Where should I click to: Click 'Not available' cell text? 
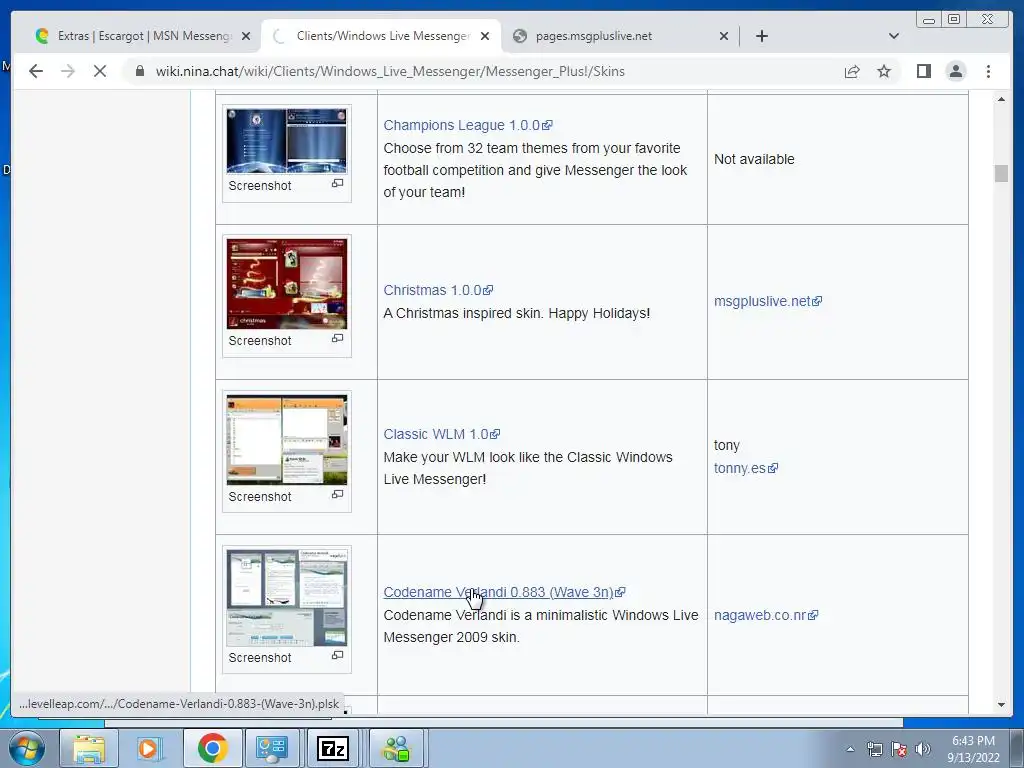[x=754, y=159]
